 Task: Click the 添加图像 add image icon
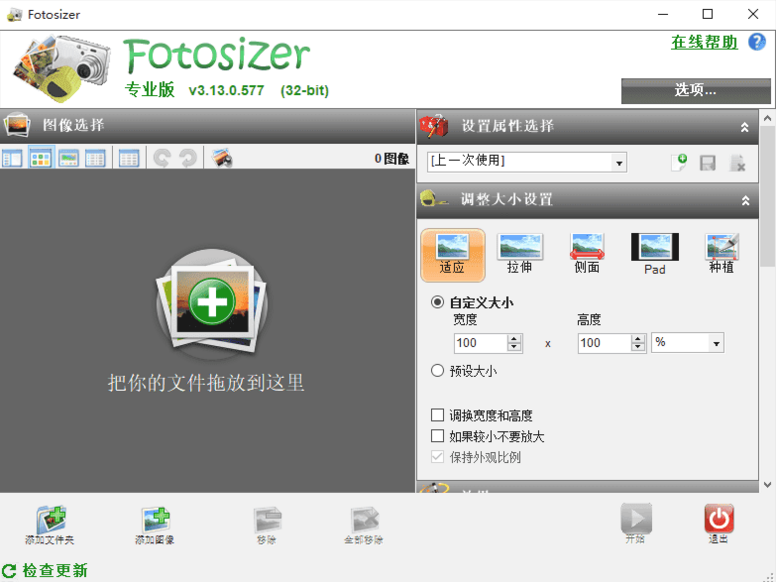[x=155, y=520]
